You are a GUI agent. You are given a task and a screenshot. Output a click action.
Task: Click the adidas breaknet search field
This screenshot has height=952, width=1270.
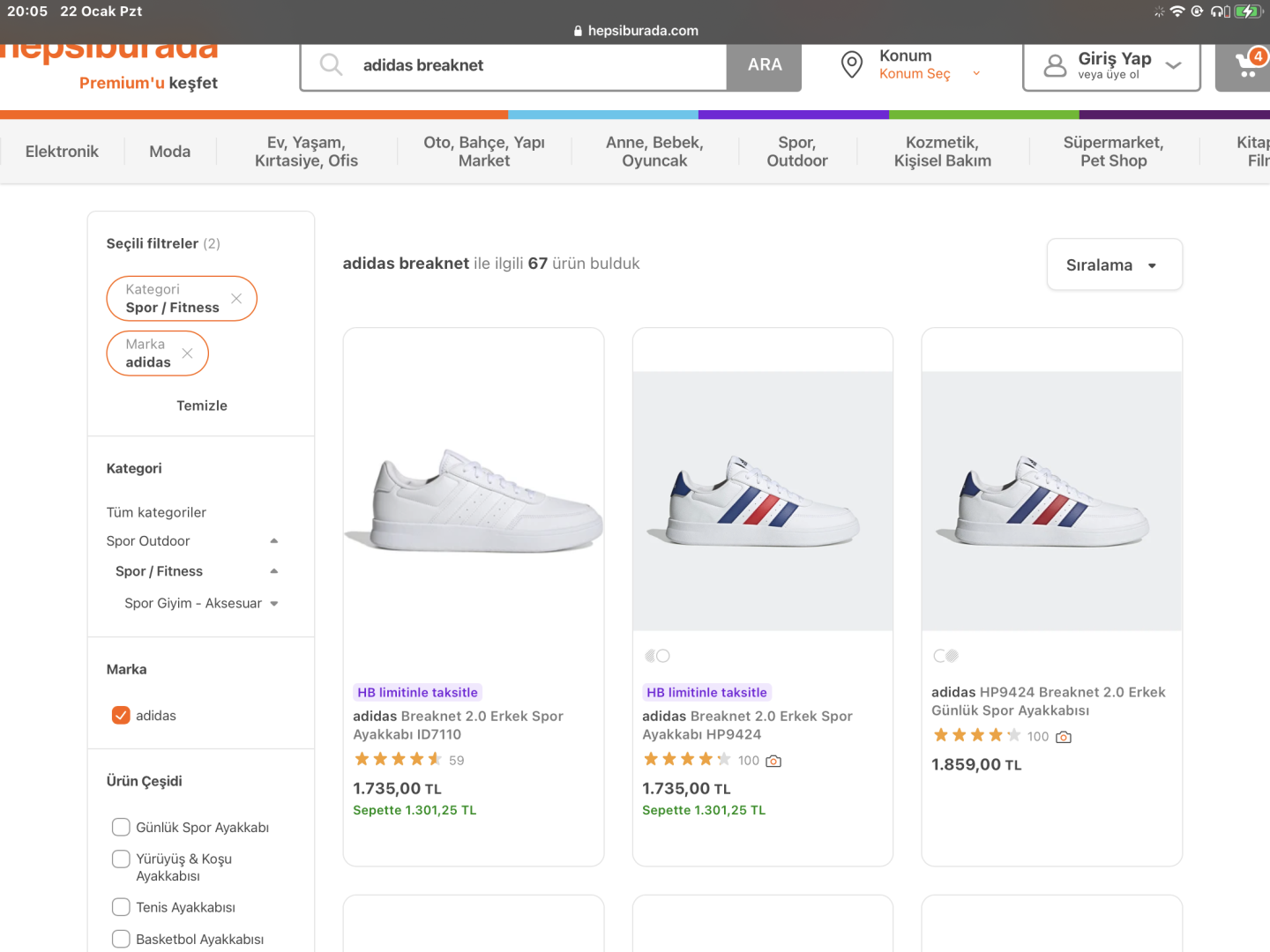pos(529,65)
